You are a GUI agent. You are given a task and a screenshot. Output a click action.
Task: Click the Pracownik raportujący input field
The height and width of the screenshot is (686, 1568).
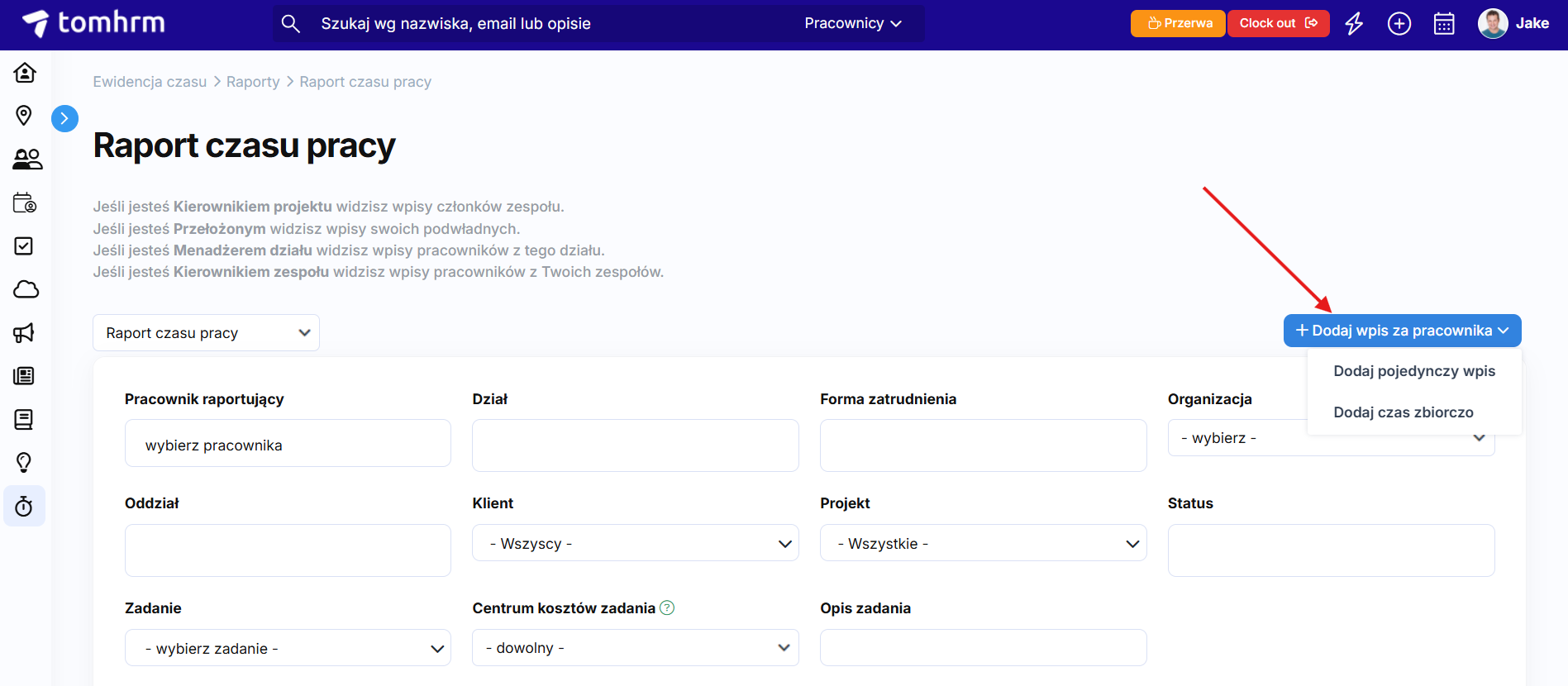click(288, 445)
